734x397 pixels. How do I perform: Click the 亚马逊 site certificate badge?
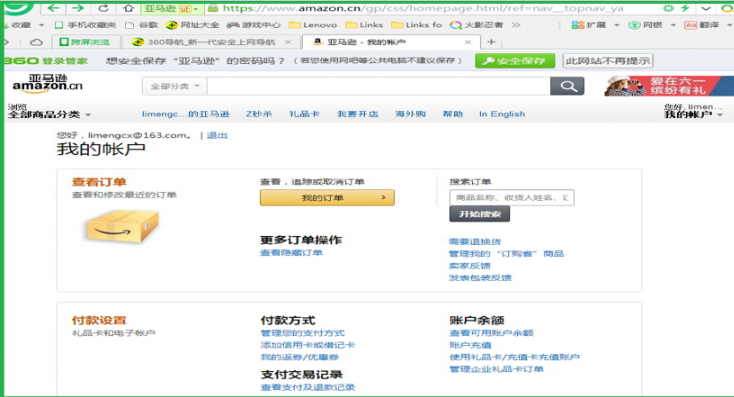(171, 8)
